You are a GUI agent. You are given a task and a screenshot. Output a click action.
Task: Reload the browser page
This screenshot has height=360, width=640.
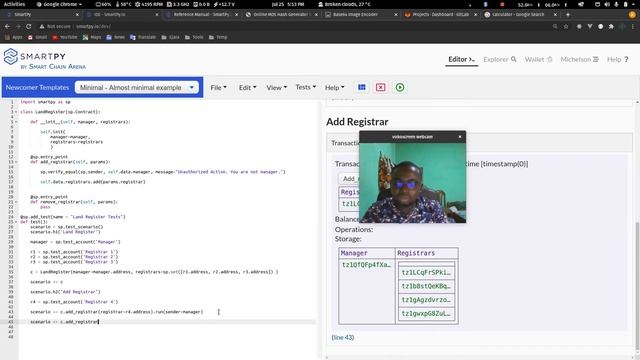click(x=29, y=26)
